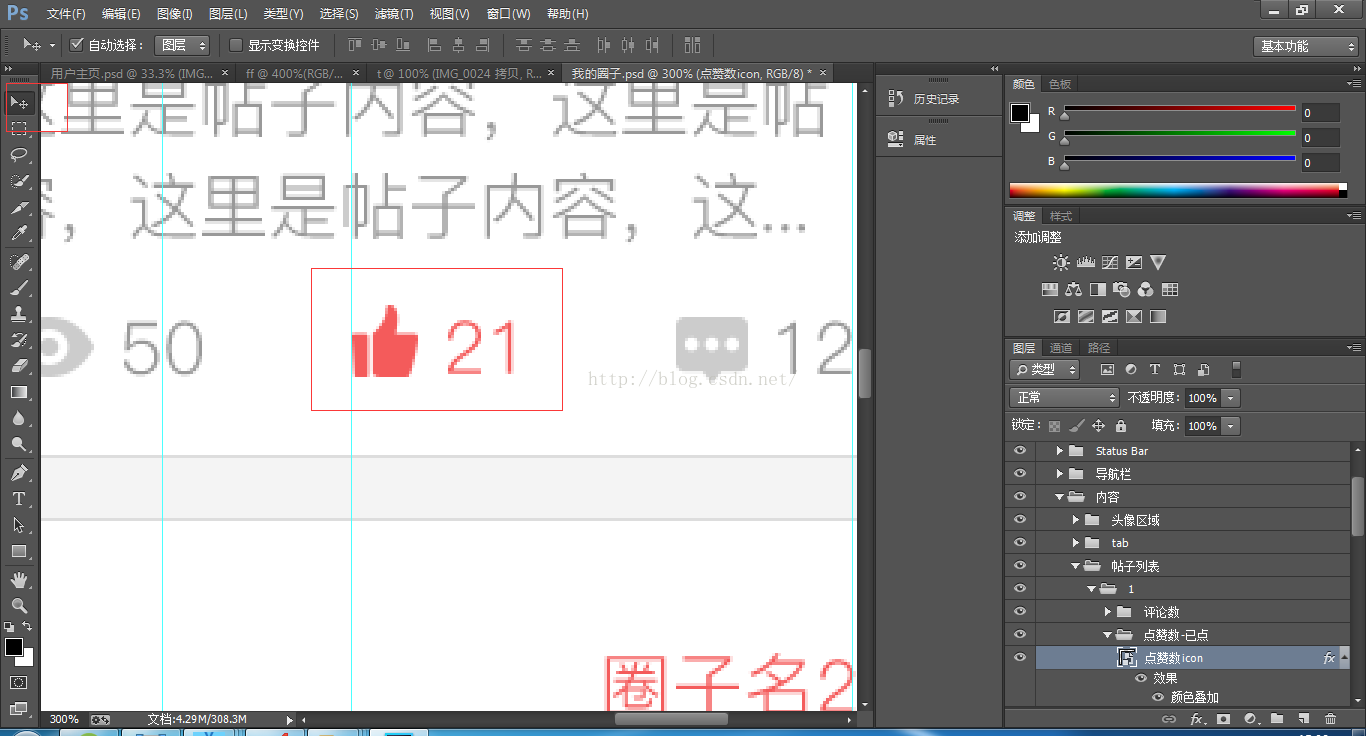Hide the 导航栏 layer group

[x=1020, y=474]
